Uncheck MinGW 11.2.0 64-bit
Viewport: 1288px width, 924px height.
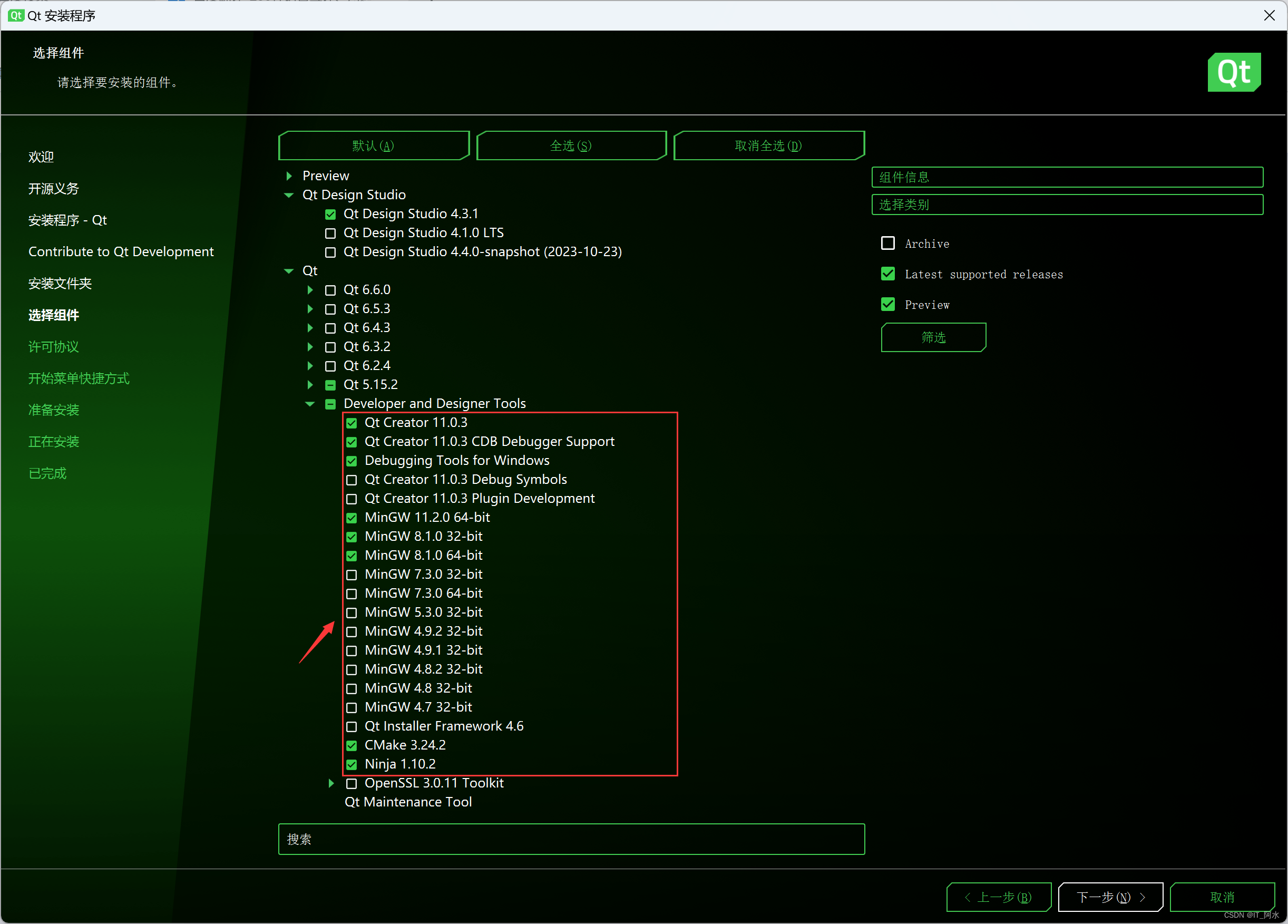352,518
